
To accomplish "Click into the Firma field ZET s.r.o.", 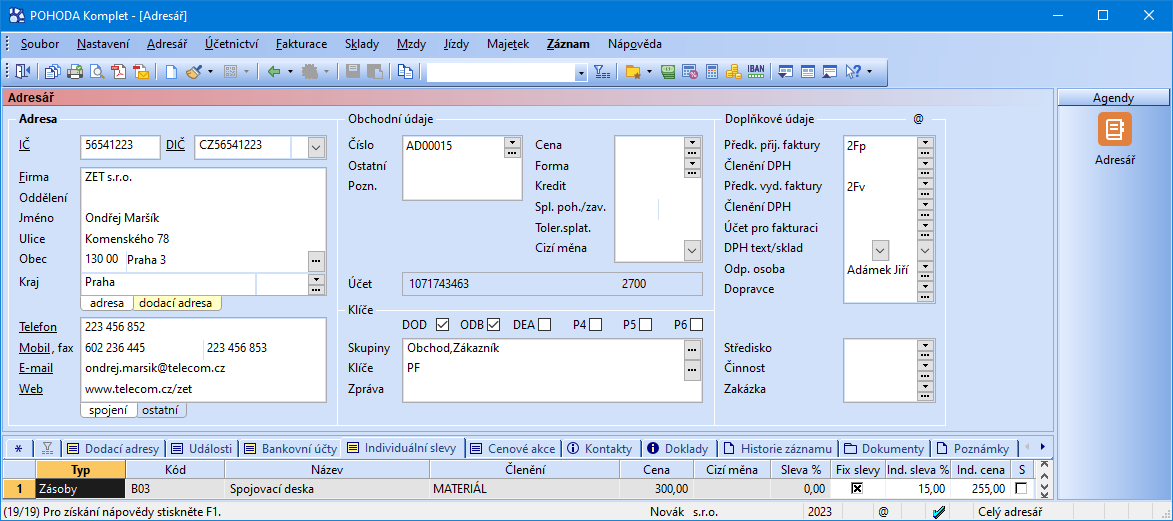I will pyautogui.click(x=203, y=178).
